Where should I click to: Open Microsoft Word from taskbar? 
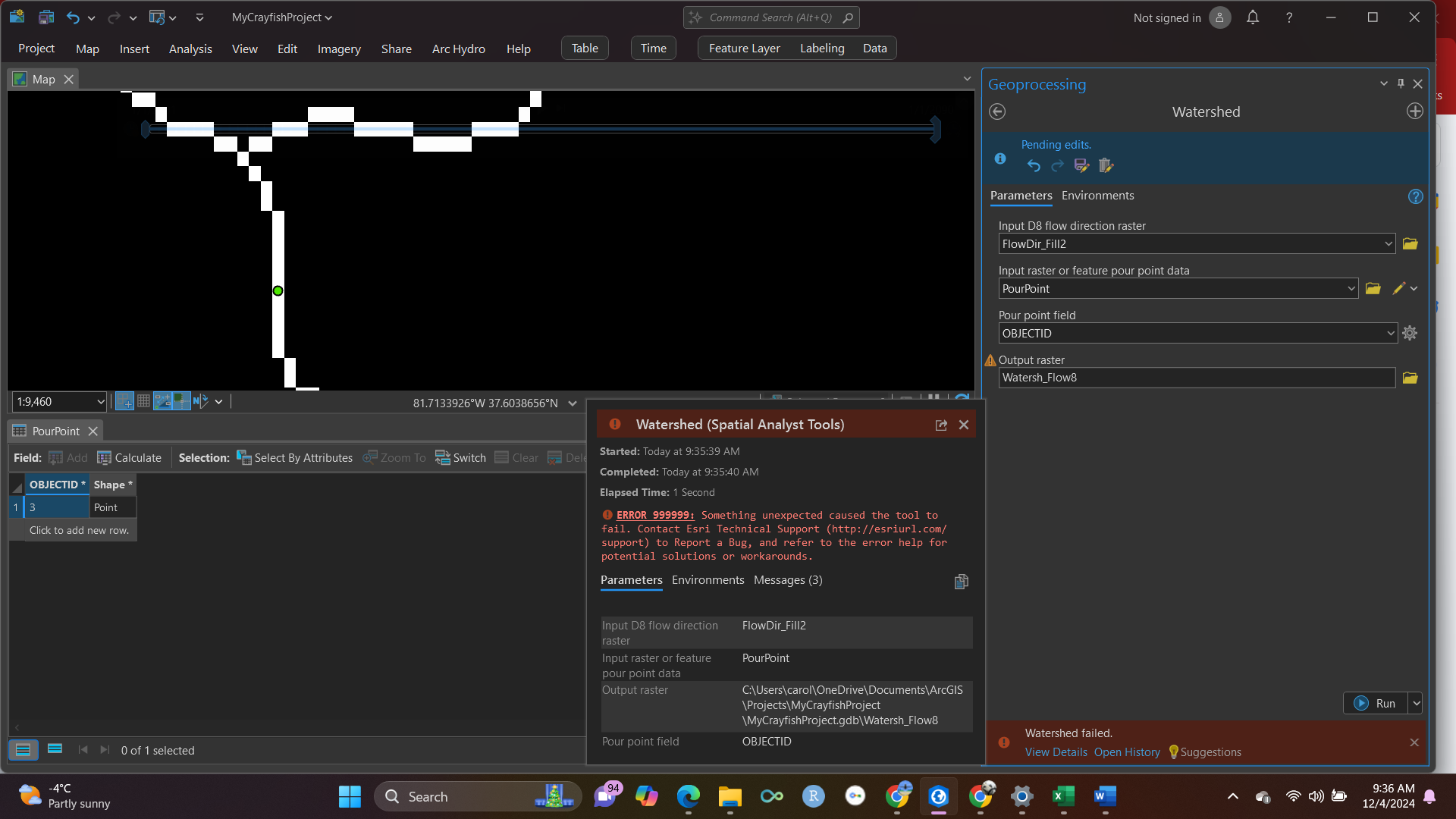(x=1105, y=796)
